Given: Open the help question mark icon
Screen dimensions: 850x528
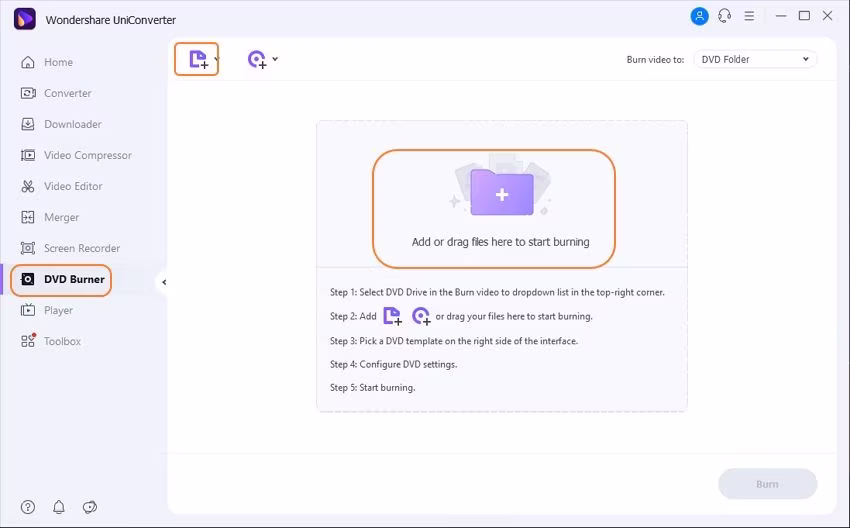Looking at the screenshot, I should coord(28,507).
